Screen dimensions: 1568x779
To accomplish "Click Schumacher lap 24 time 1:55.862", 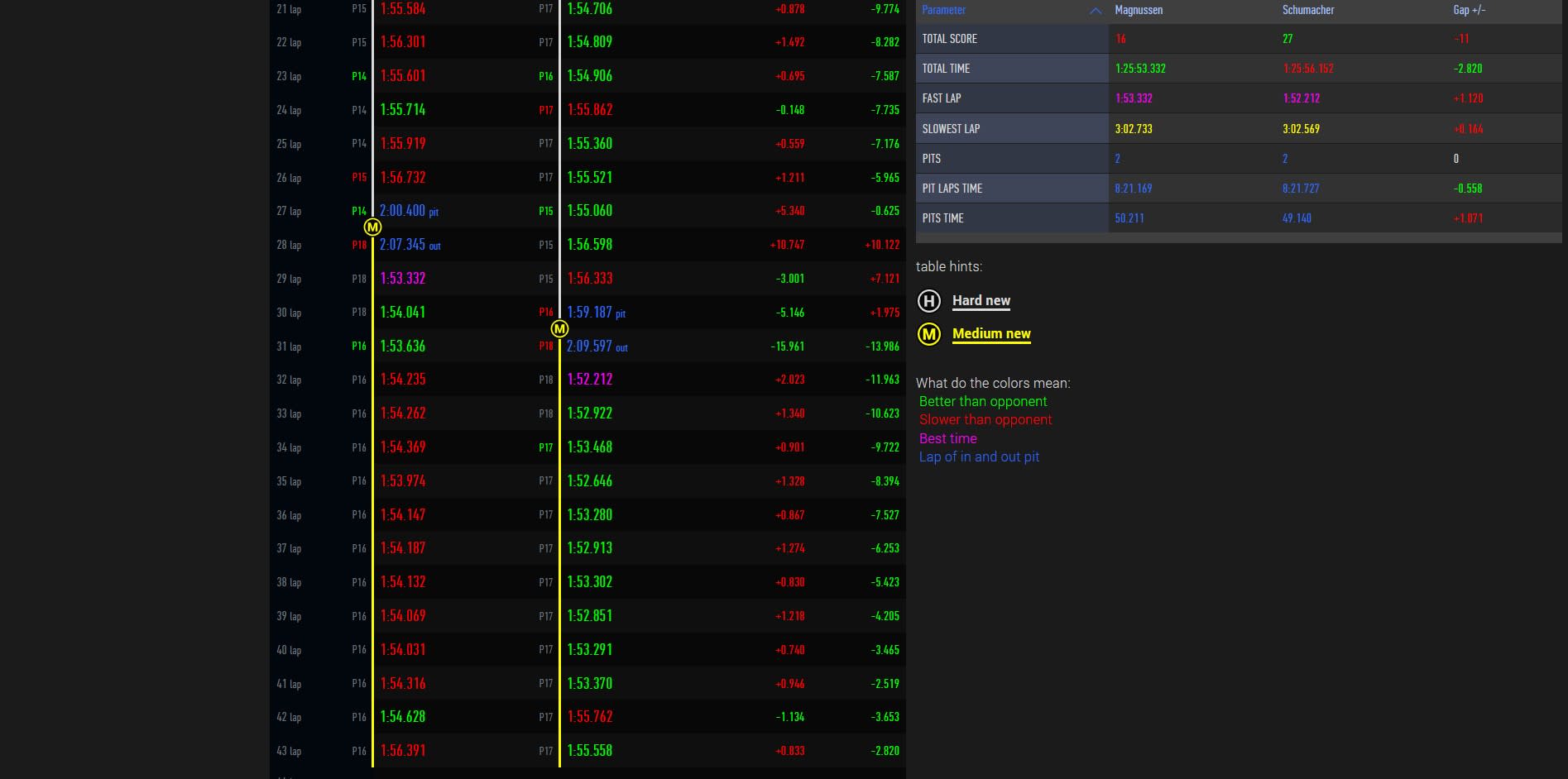I will pyautogui.click(x=589, y=110).
